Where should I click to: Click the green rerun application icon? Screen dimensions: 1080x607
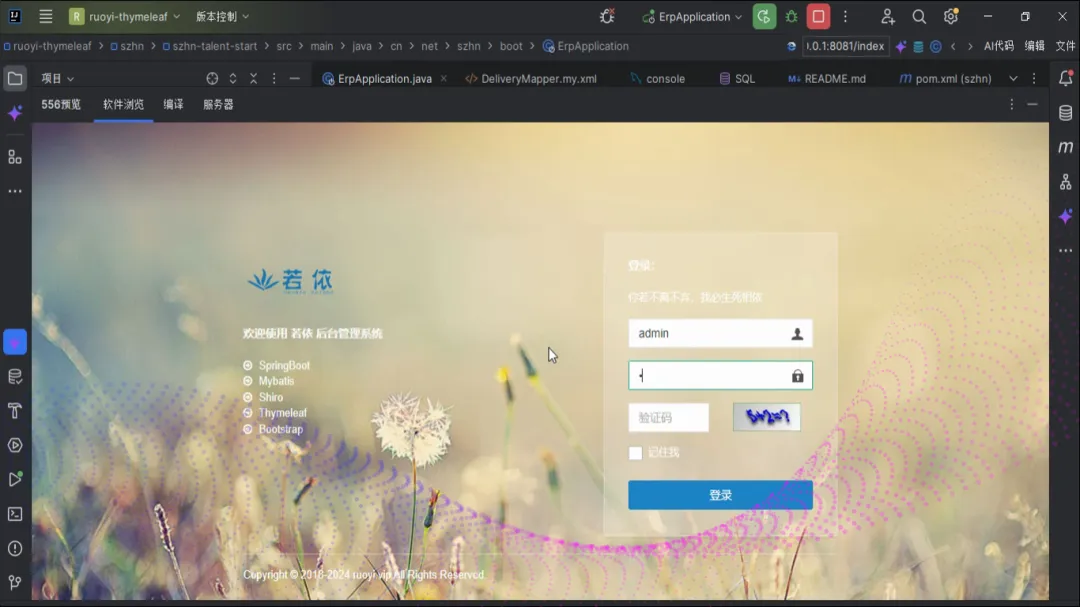click(x=764, y=17)
